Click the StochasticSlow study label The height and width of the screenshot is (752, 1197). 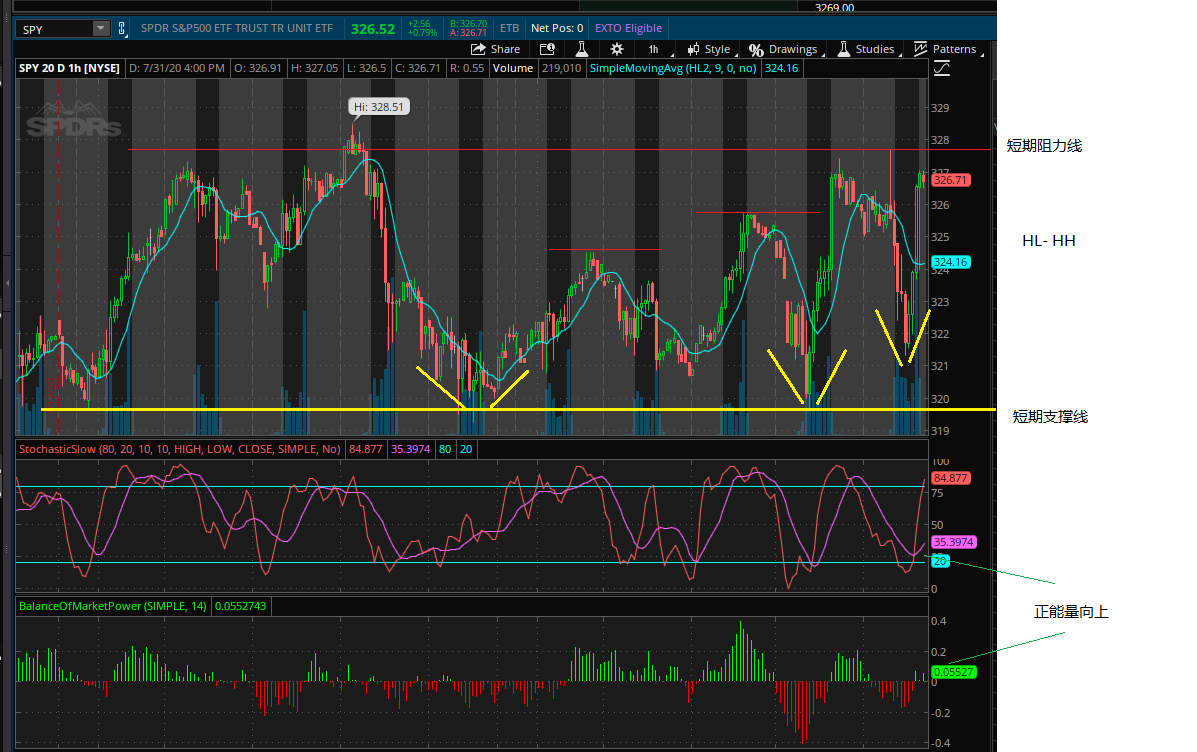[180, 449]
